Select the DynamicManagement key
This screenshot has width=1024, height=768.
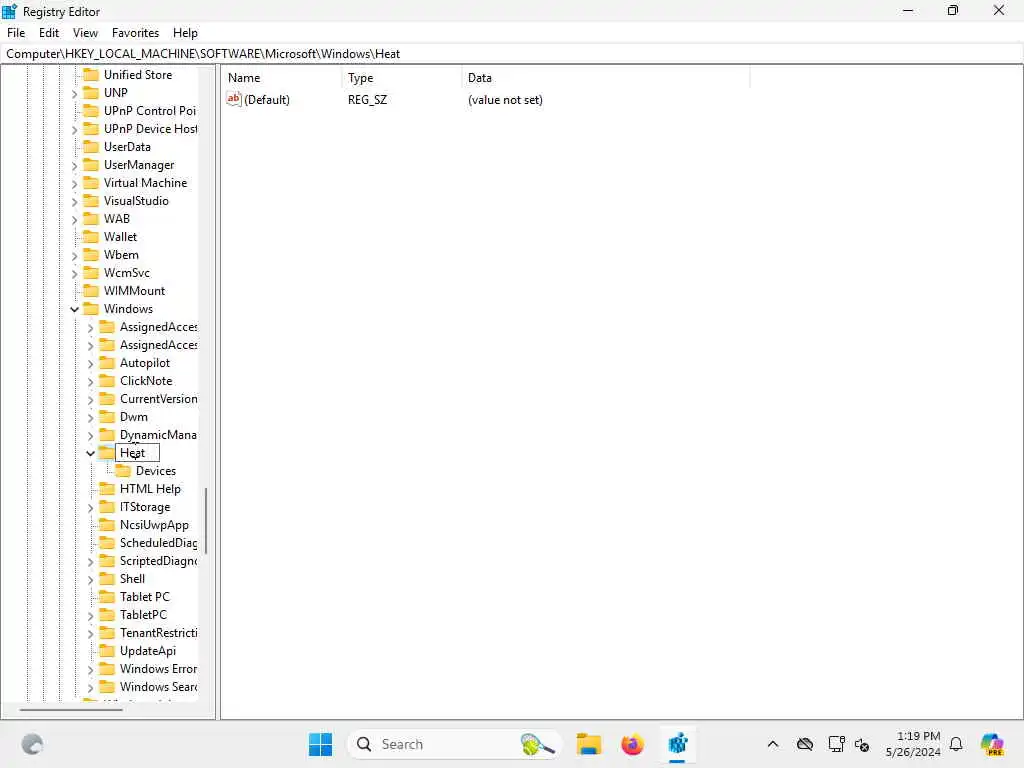158,434
